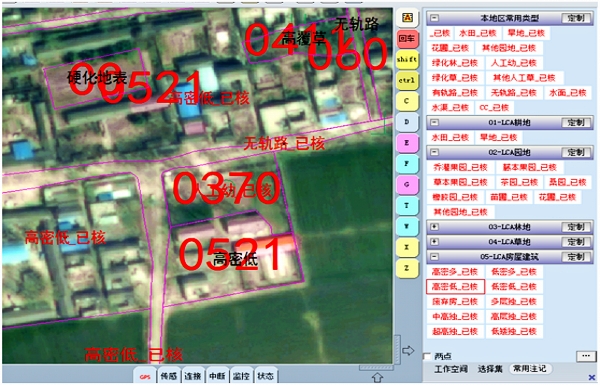Click the yellow ctrl key button
This screenshot has height=385, width=600.
point(407,80)
